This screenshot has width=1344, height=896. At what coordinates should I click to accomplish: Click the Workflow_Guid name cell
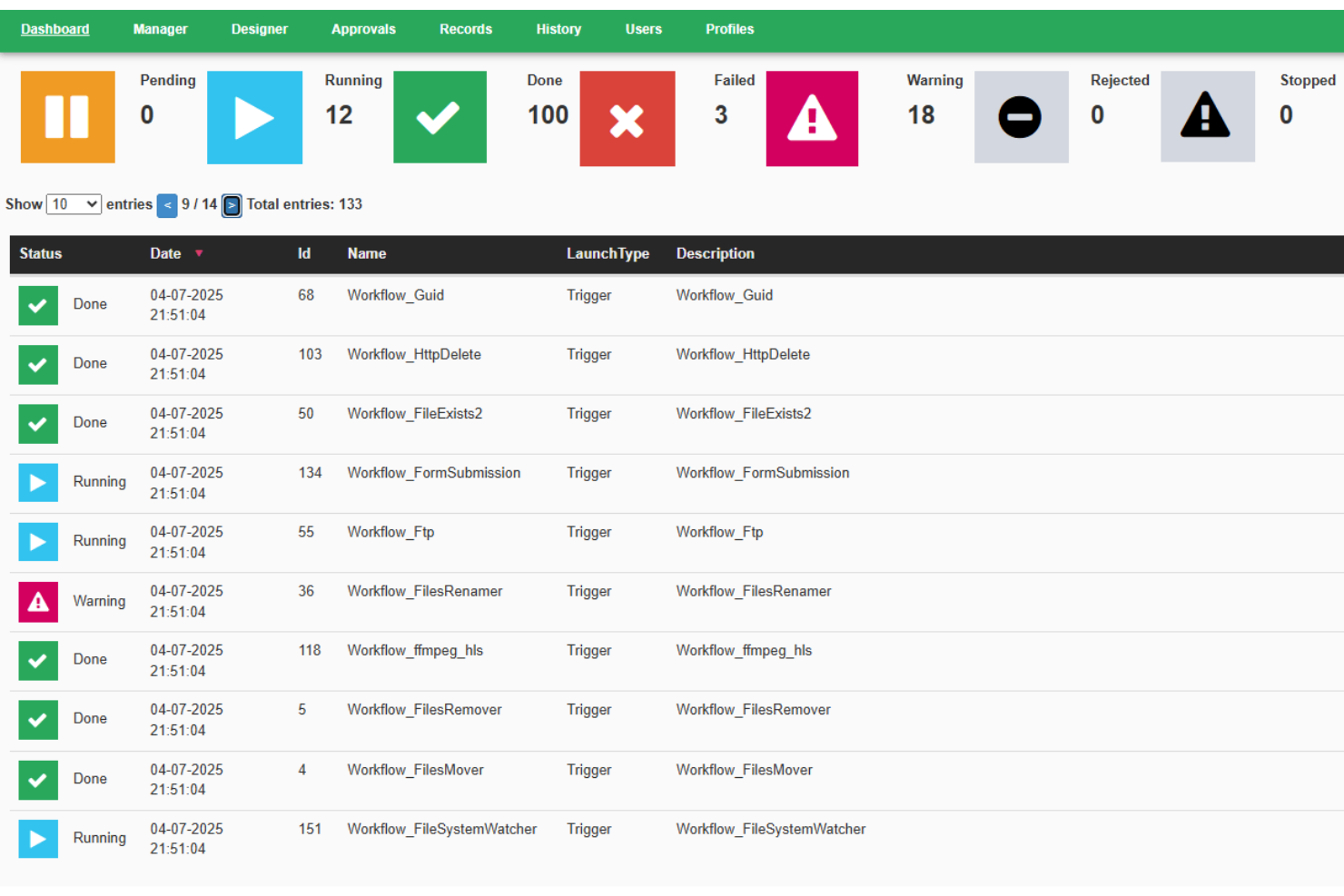pyautogui.click(x=396, y=295)
